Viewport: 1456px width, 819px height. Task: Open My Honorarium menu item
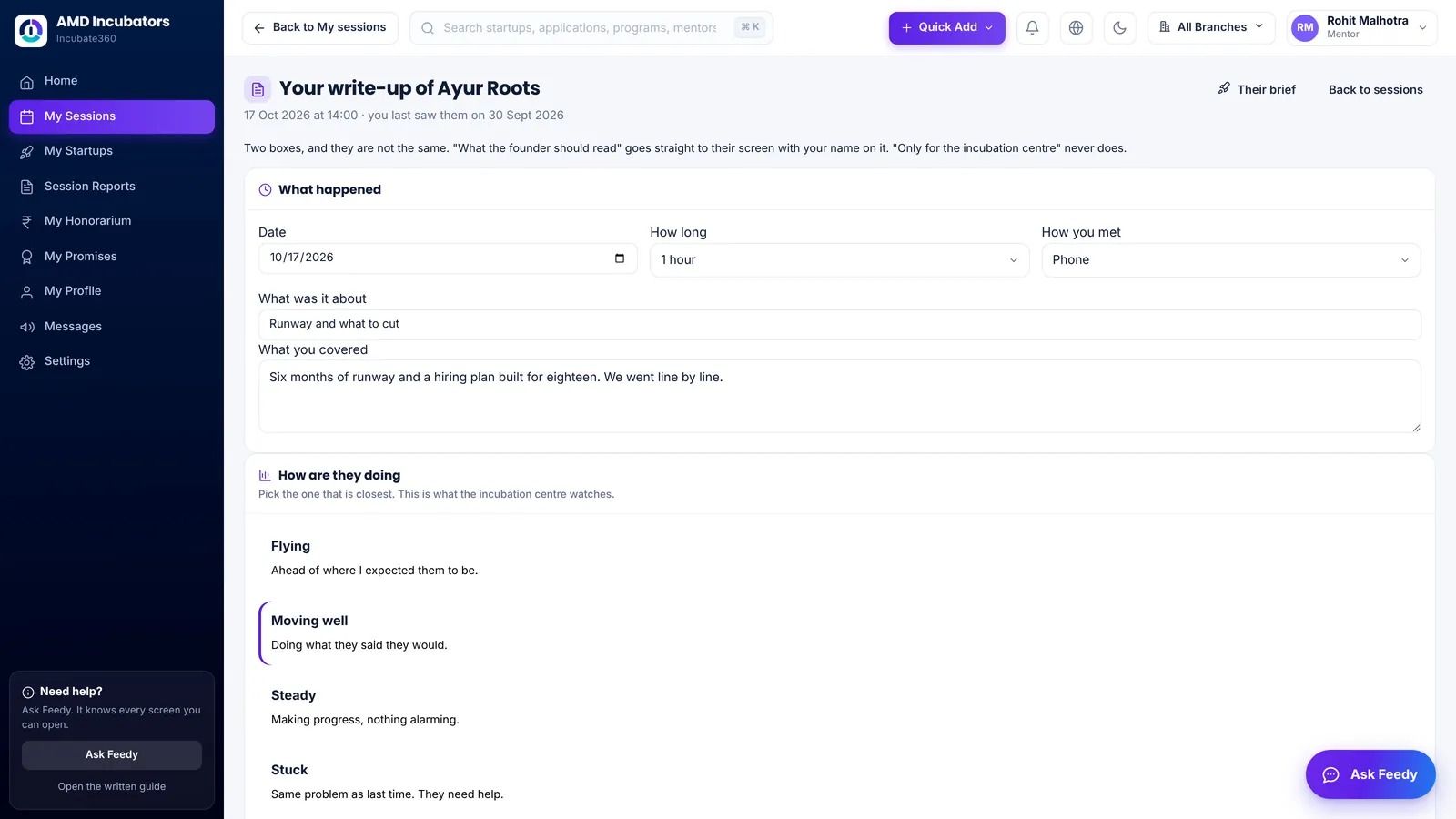(x=112, y=221)
